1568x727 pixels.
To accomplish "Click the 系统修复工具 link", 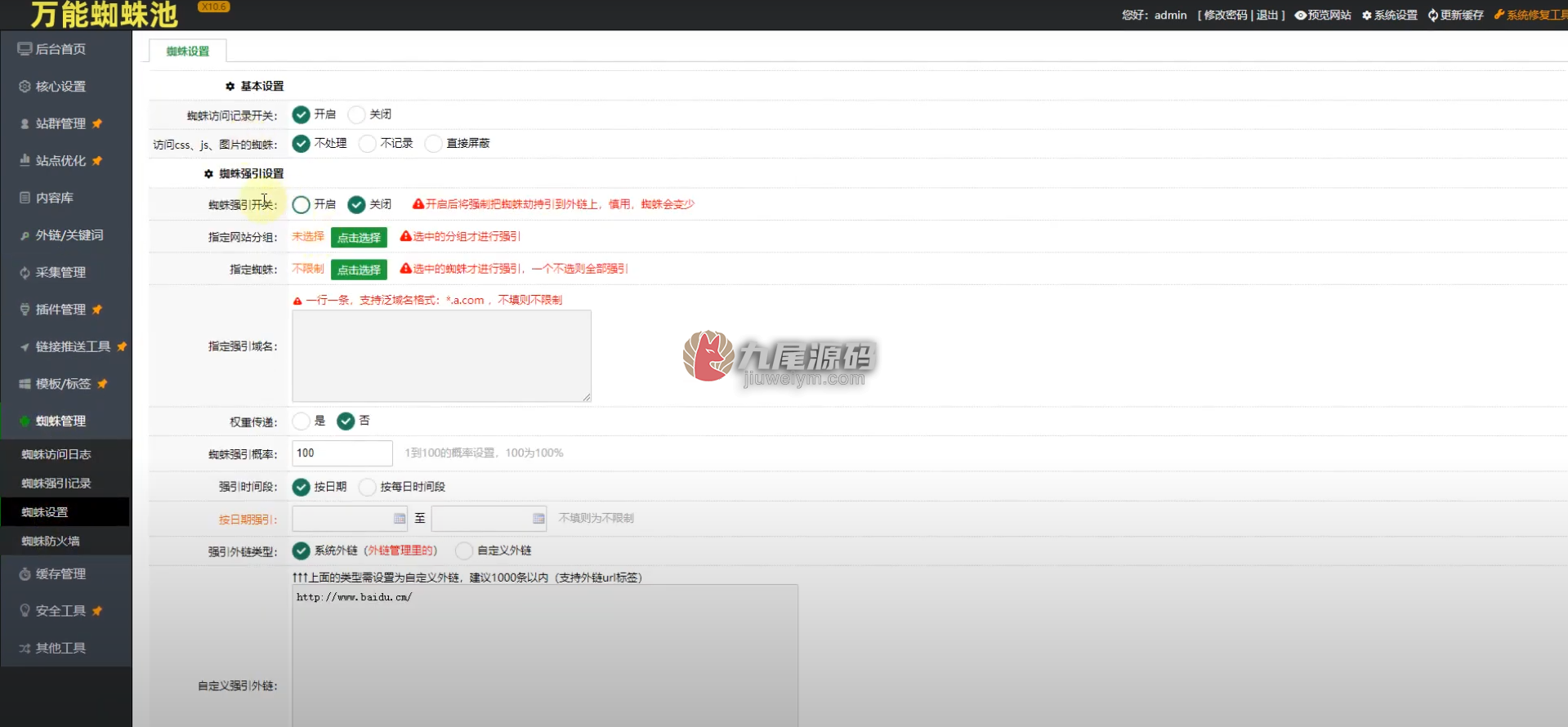I will tap(1530, 16).
